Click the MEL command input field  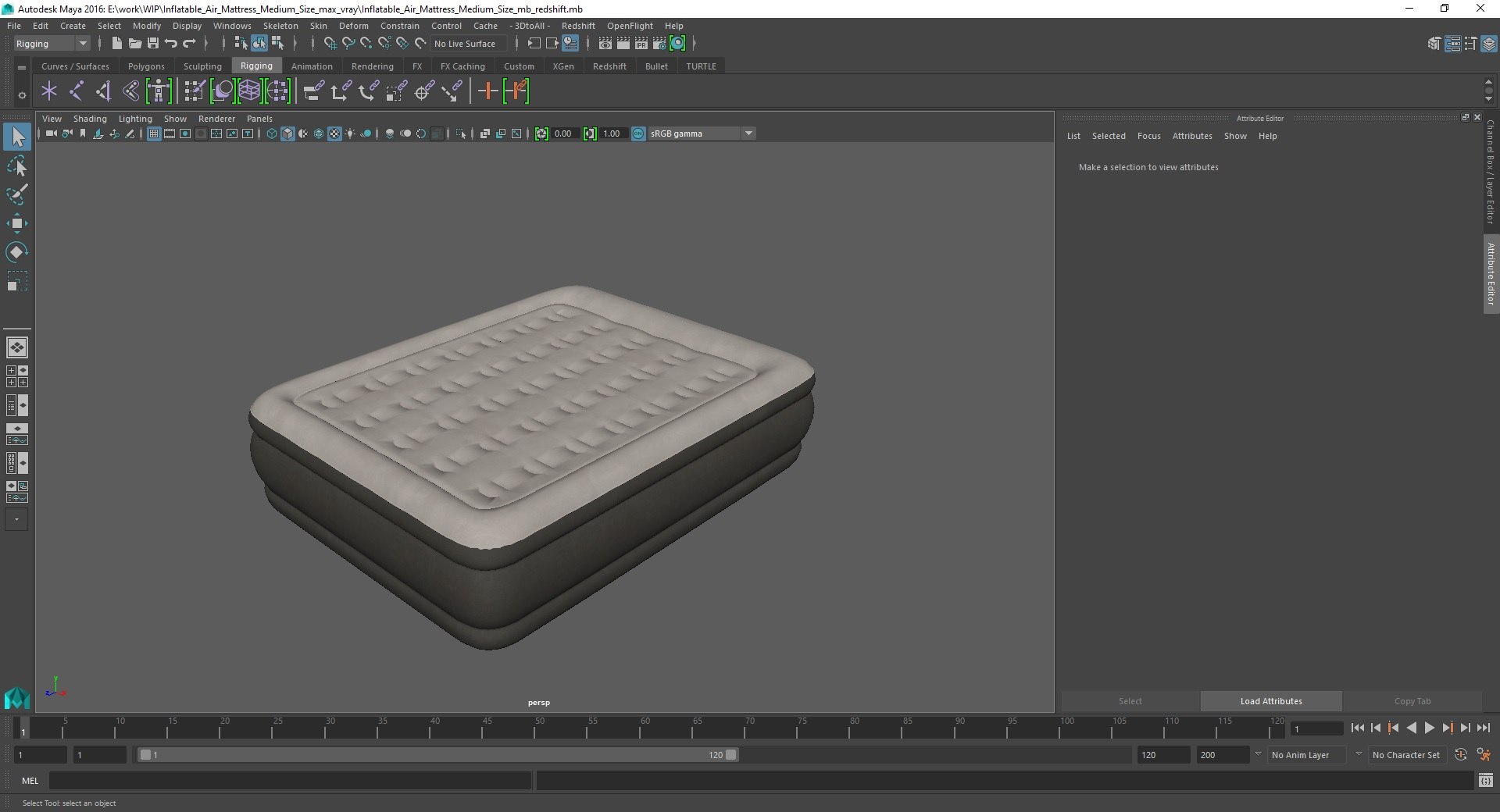pyautogui.click(x=290, y=781)
